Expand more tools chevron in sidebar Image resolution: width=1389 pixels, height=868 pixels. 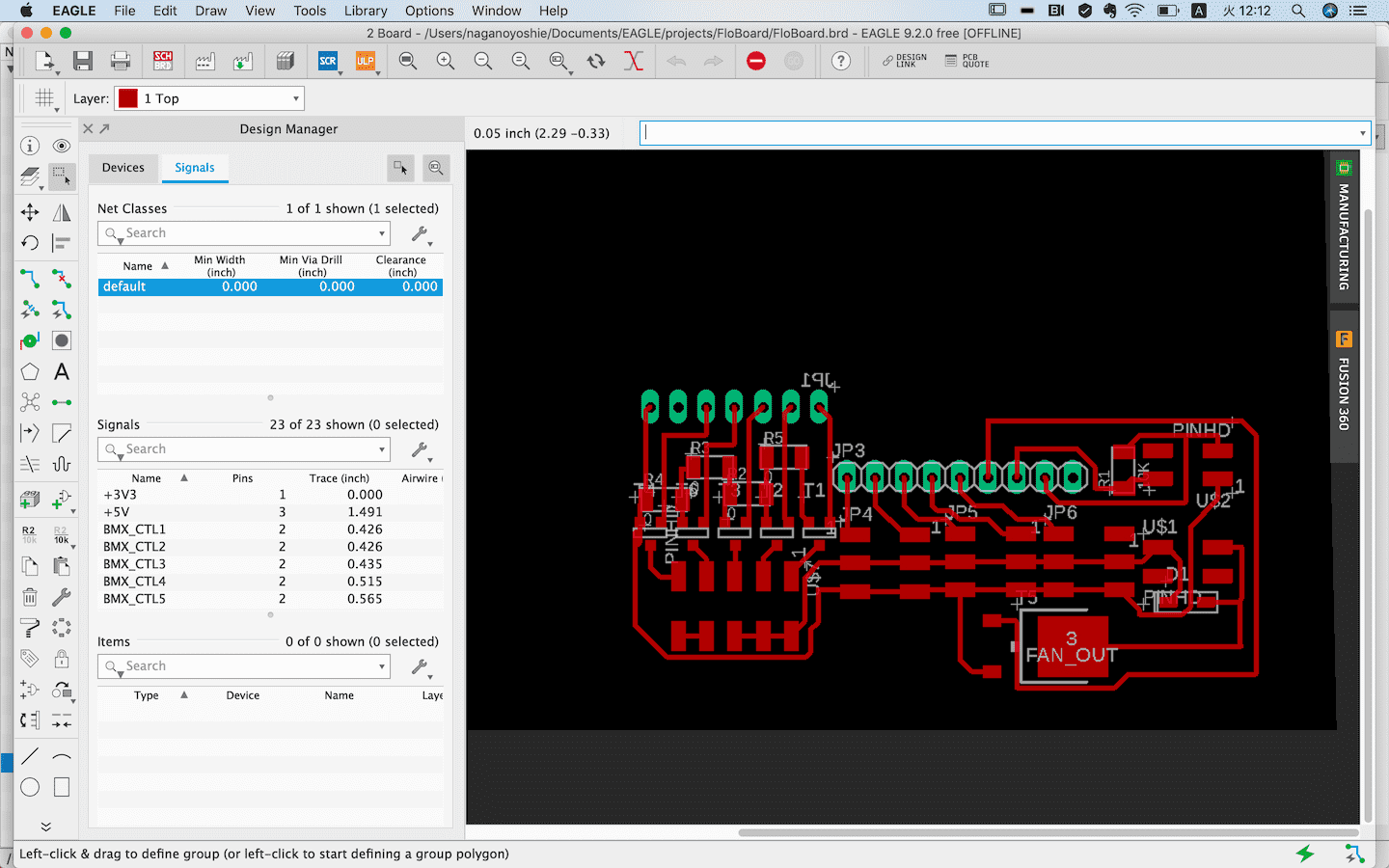pos(45,827)
